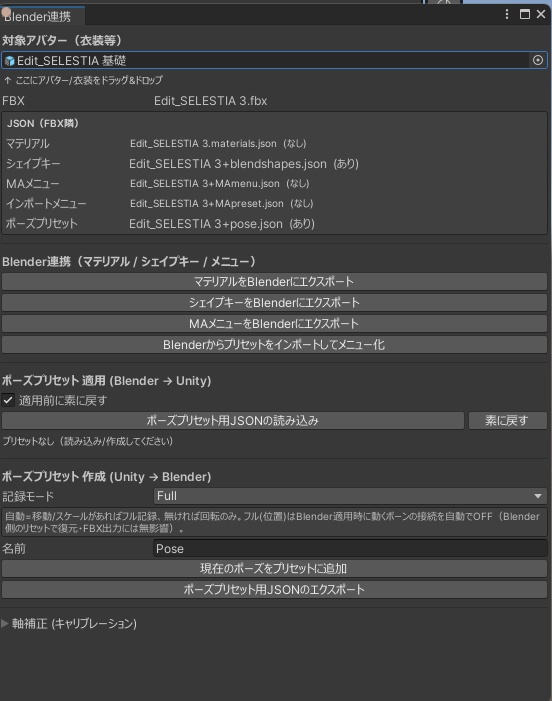The image size is (552, 701).
Task: Close the Blender連携 window
Action: pos(541,14)
